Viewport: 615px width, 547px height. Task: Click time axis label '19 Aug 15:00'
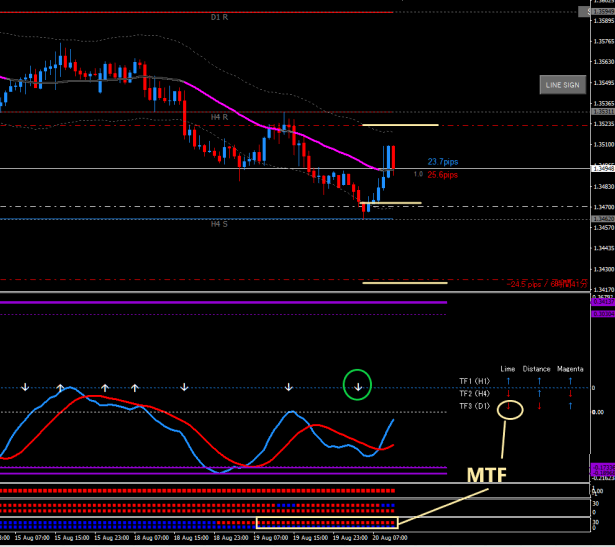coord(311,538)
